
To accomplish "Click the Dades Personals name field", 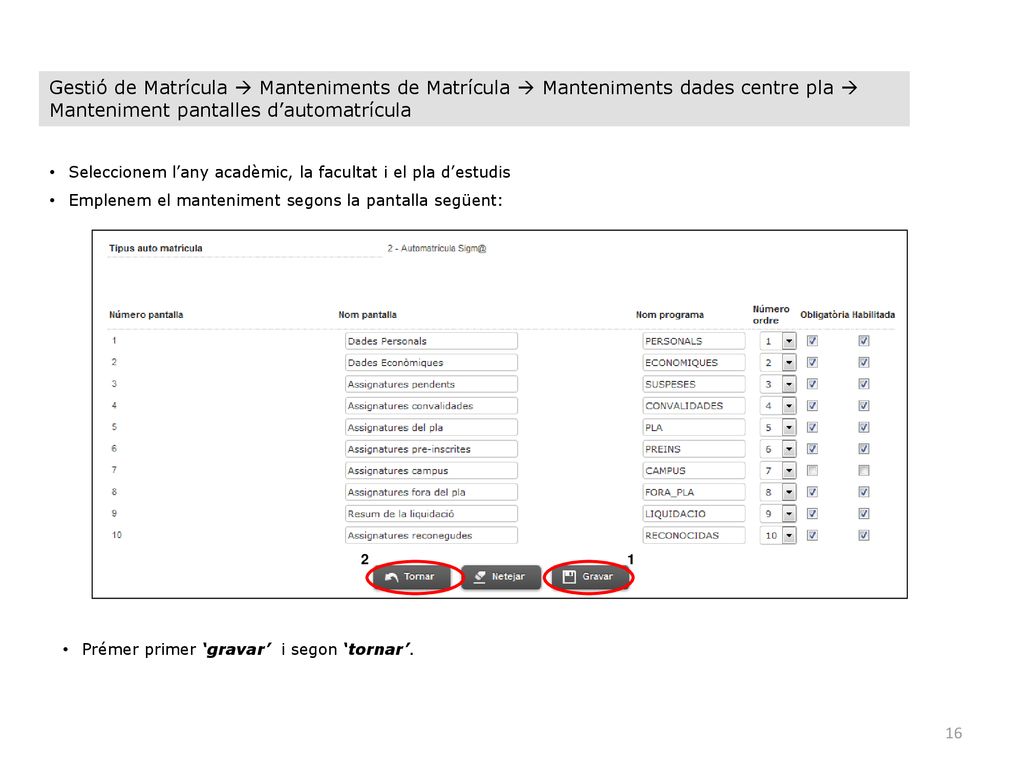I will pos(431,341).
